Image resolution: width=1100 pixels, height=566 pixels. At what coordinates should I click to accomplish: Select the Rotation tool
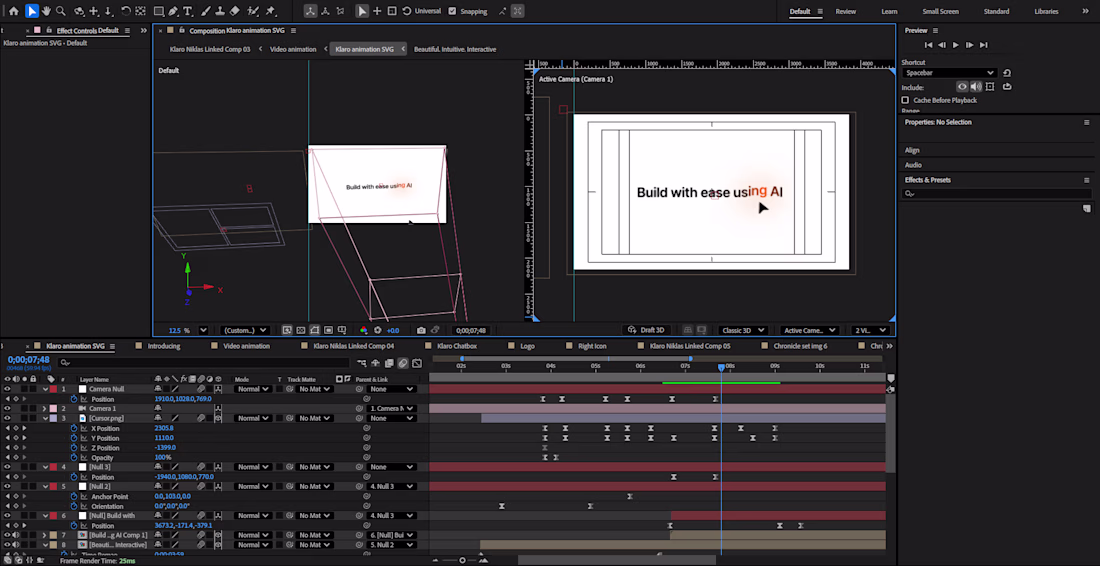coord(125,11)
